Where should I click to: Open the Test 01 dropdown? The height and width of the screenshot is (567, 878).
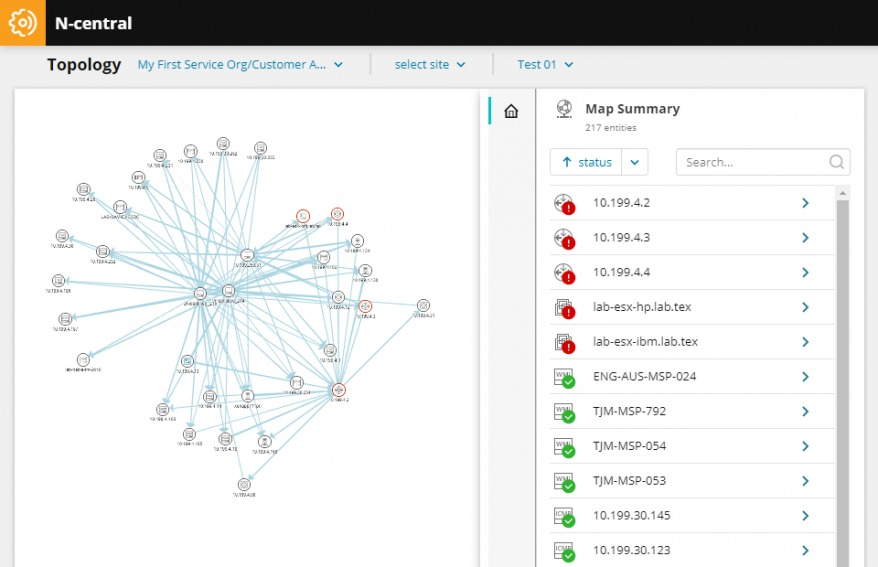545,65
